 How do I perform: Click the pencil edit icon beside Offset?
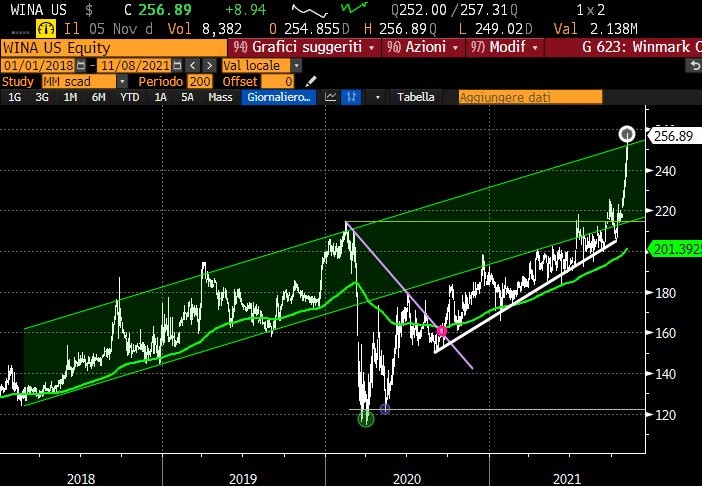311,81
